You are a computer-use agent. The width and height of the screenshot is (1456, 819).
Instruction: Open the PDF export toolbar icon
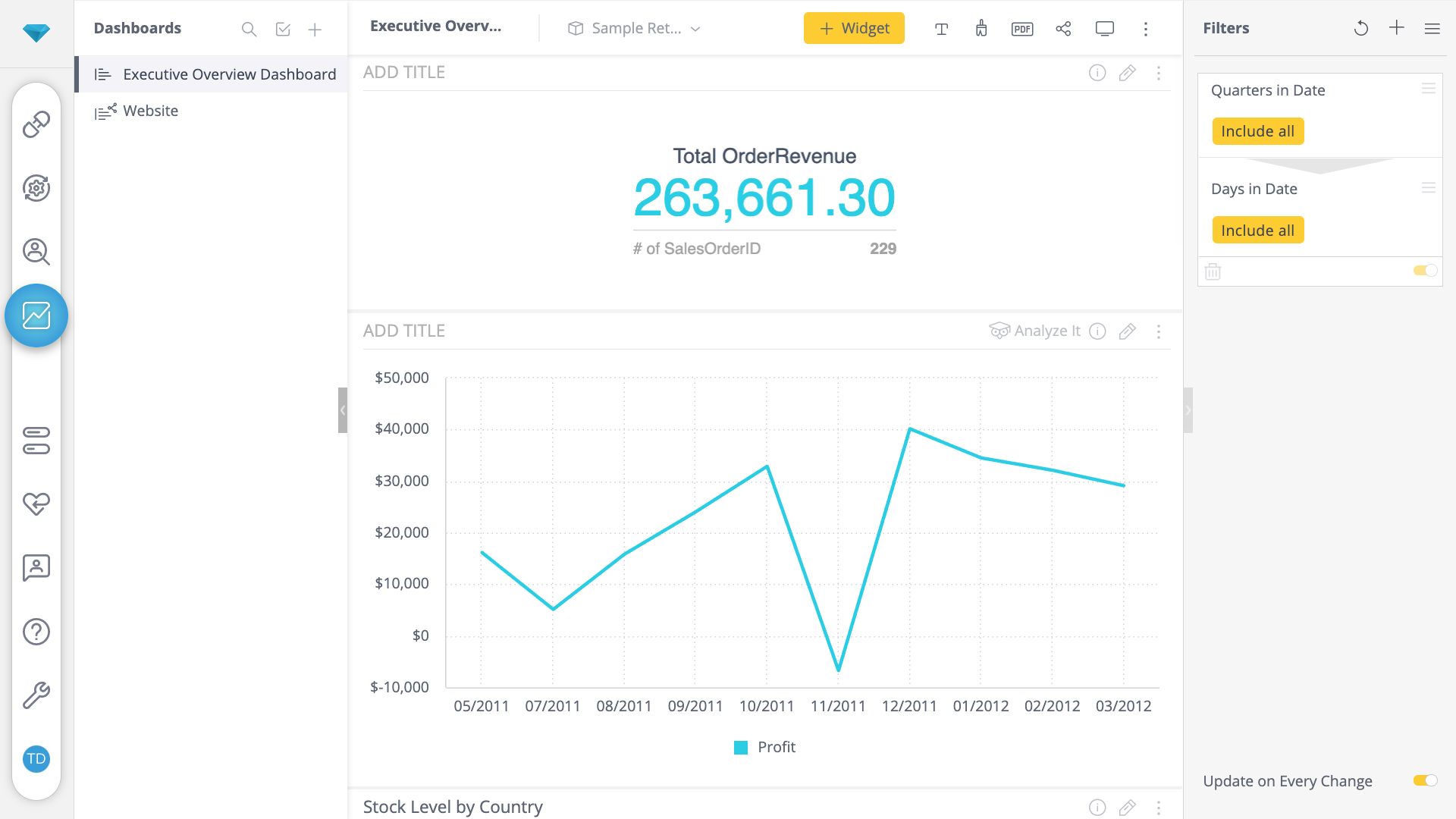coord(1022,28)
